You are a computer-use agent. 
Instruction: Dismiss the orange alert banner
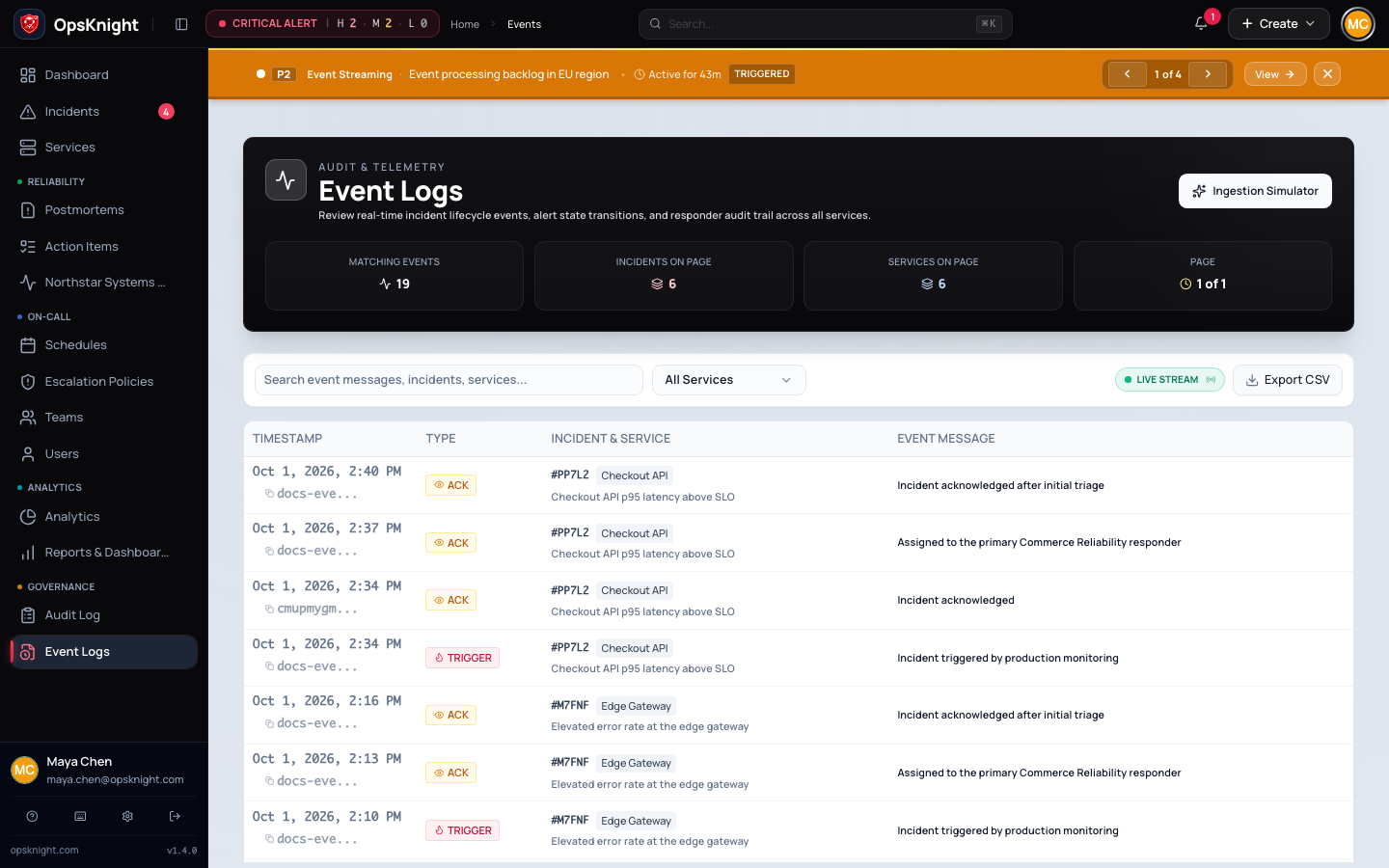coord(1327,74)
